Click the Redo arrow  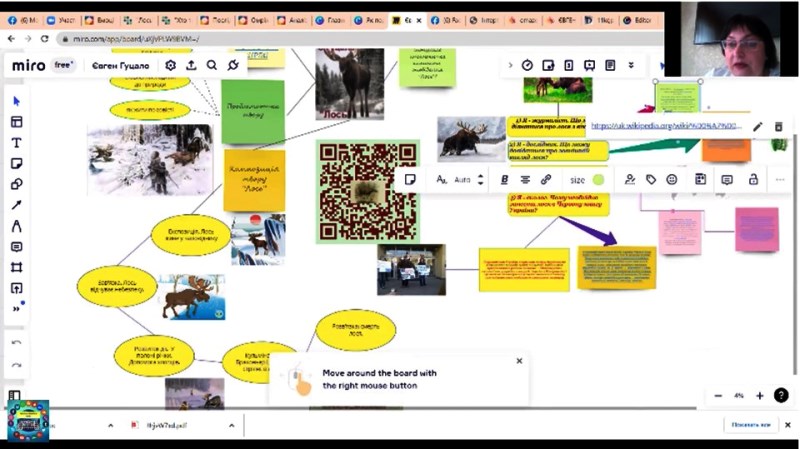coord(16,365)
